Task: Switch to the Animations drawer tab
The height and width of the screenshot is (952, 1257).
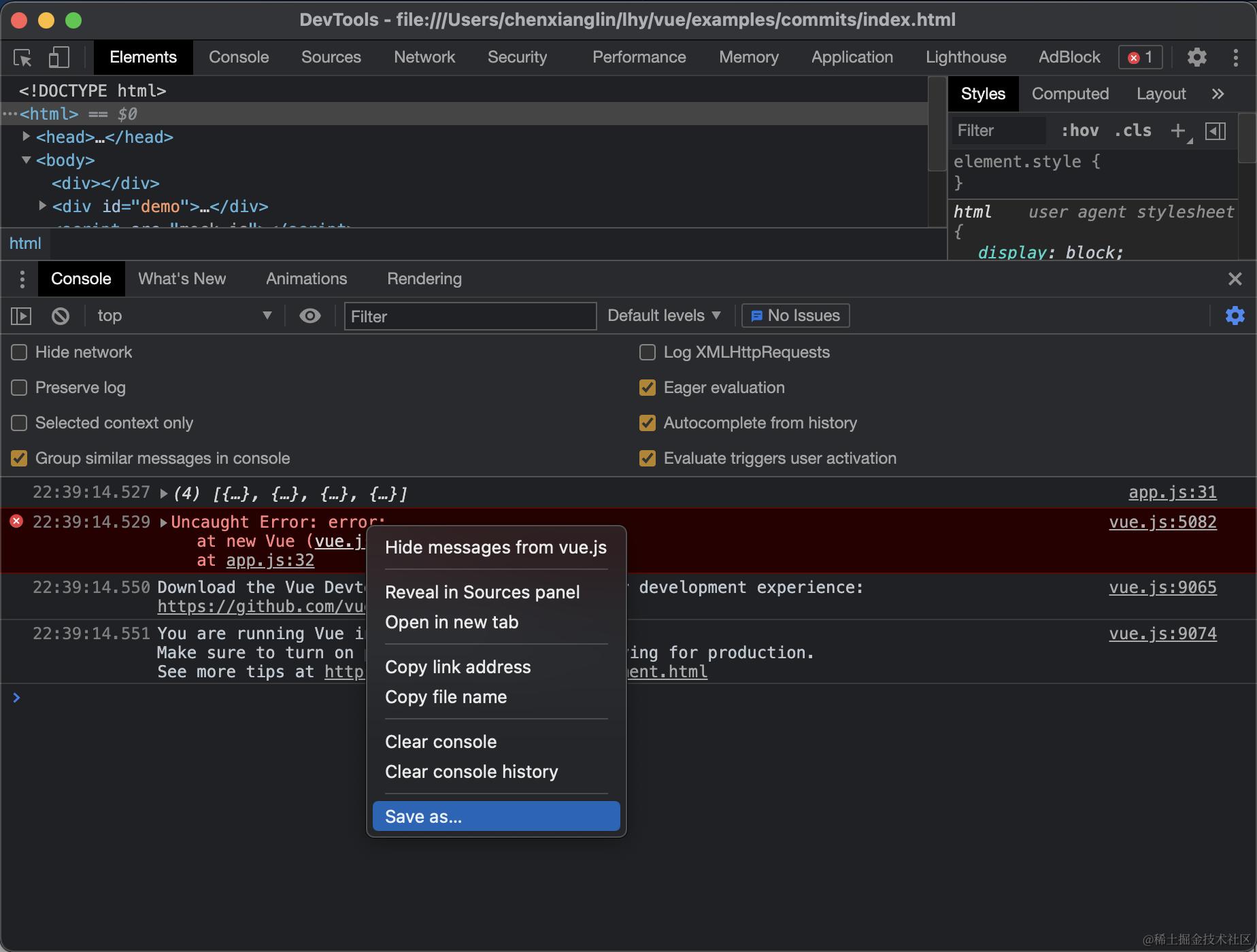Action: point(307,279)
